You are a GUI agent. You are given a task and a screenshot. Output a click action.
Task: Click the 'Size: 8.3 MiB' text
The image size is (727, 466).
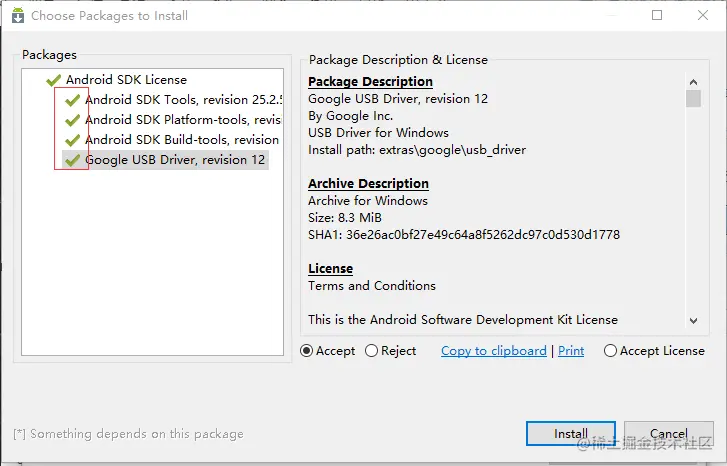pyautogui.click(x=345, y=217)
